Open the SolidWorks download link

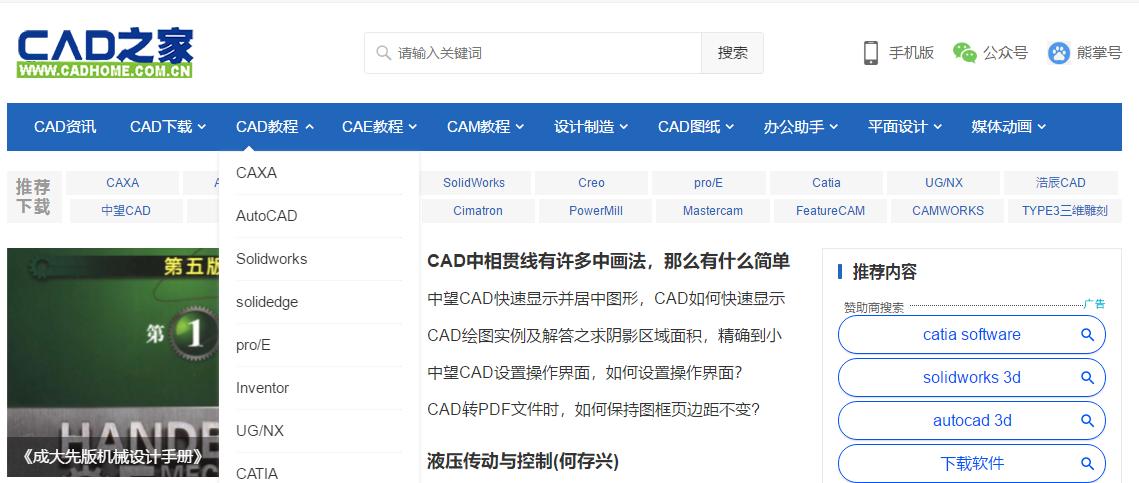[474, 183]
